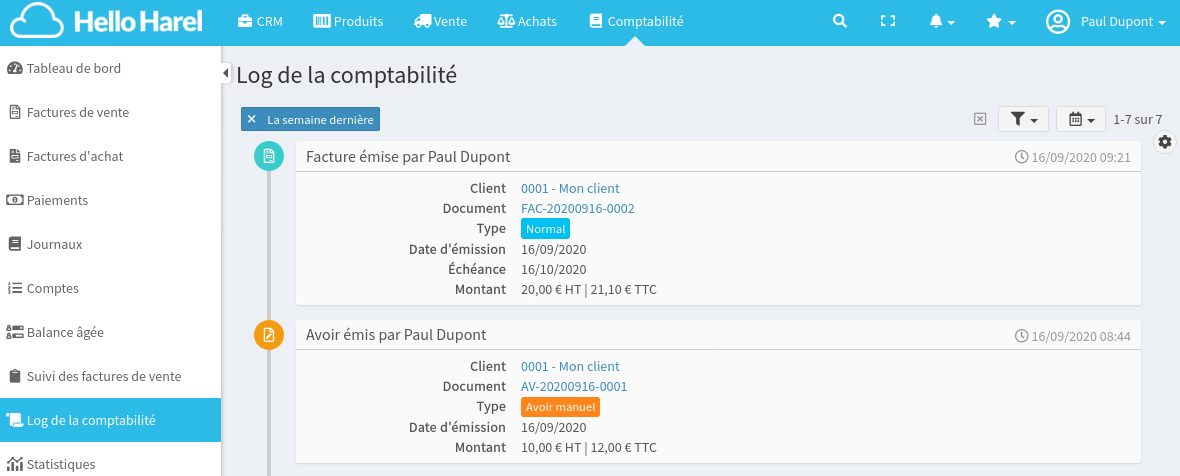1180x476 pixels.
Task: Switch to the CRM module
Action: coord(260,21)
